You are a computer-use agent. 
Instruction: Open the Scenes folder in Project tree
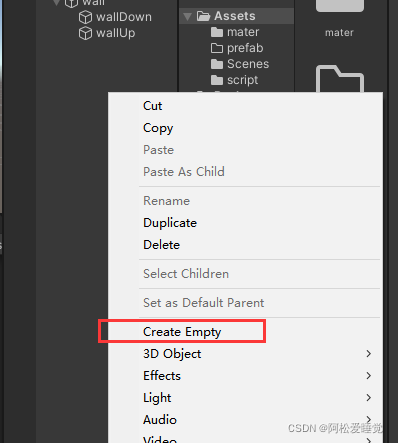click(x=248, y=64)
